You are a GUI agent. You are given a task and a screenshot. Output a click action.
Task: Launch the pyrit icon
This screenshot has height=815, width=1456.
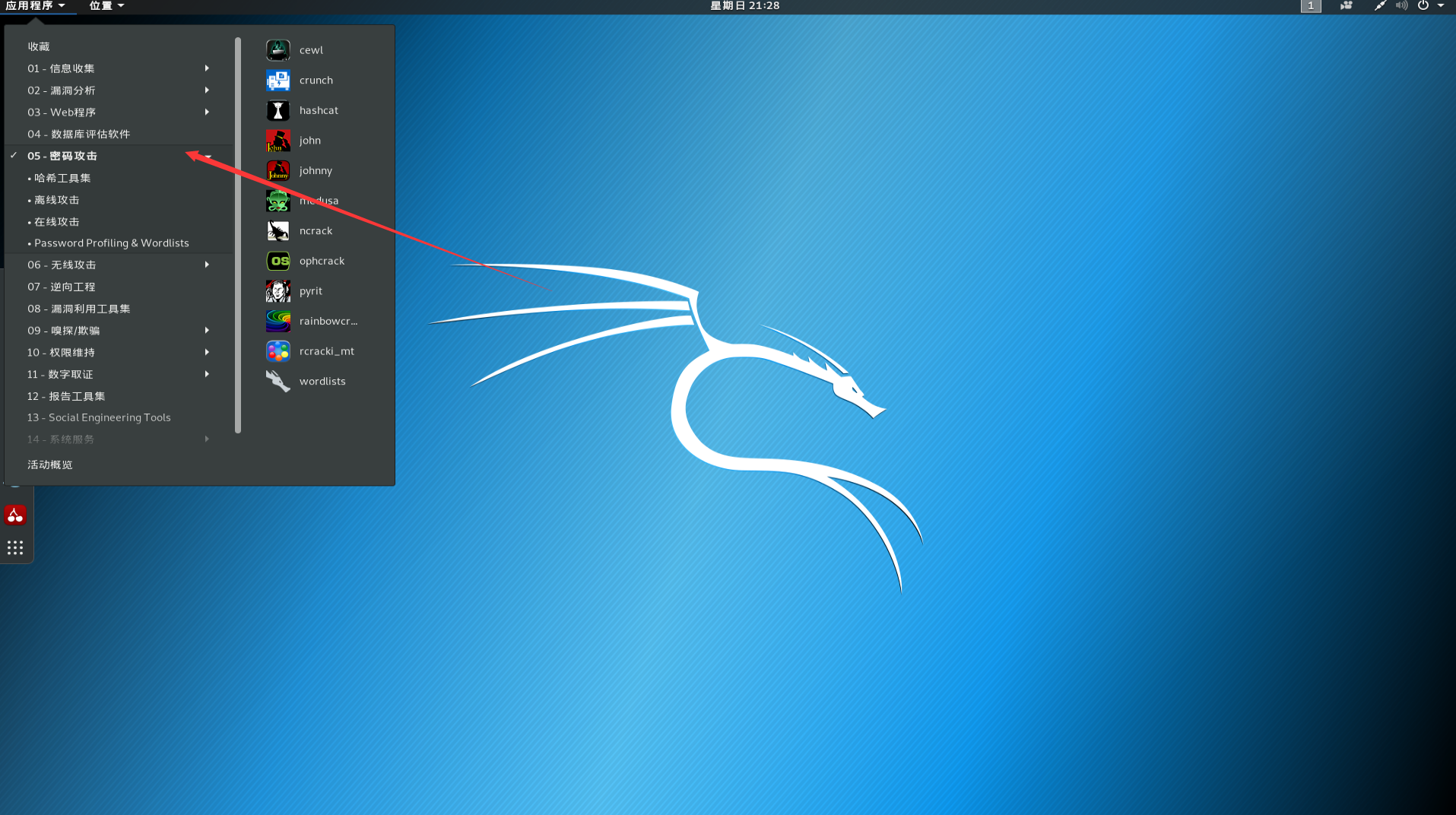click(278, 291)
